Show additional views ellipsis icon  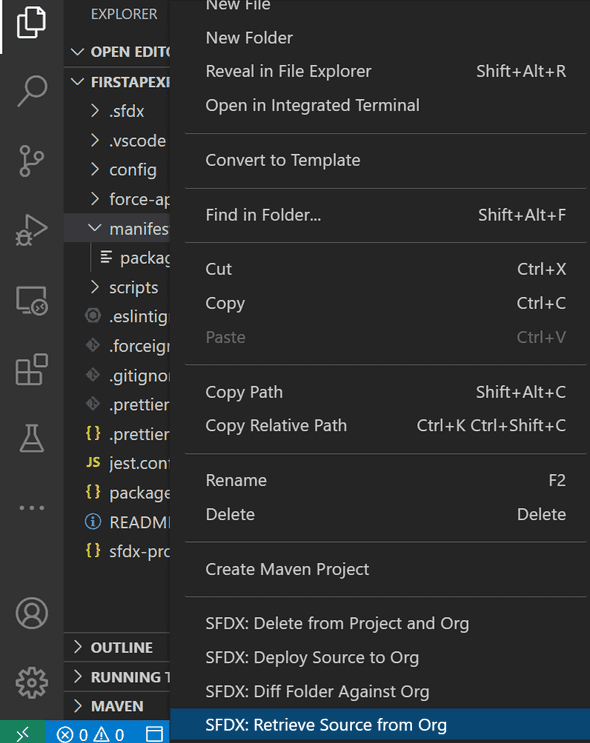(32, 508)
